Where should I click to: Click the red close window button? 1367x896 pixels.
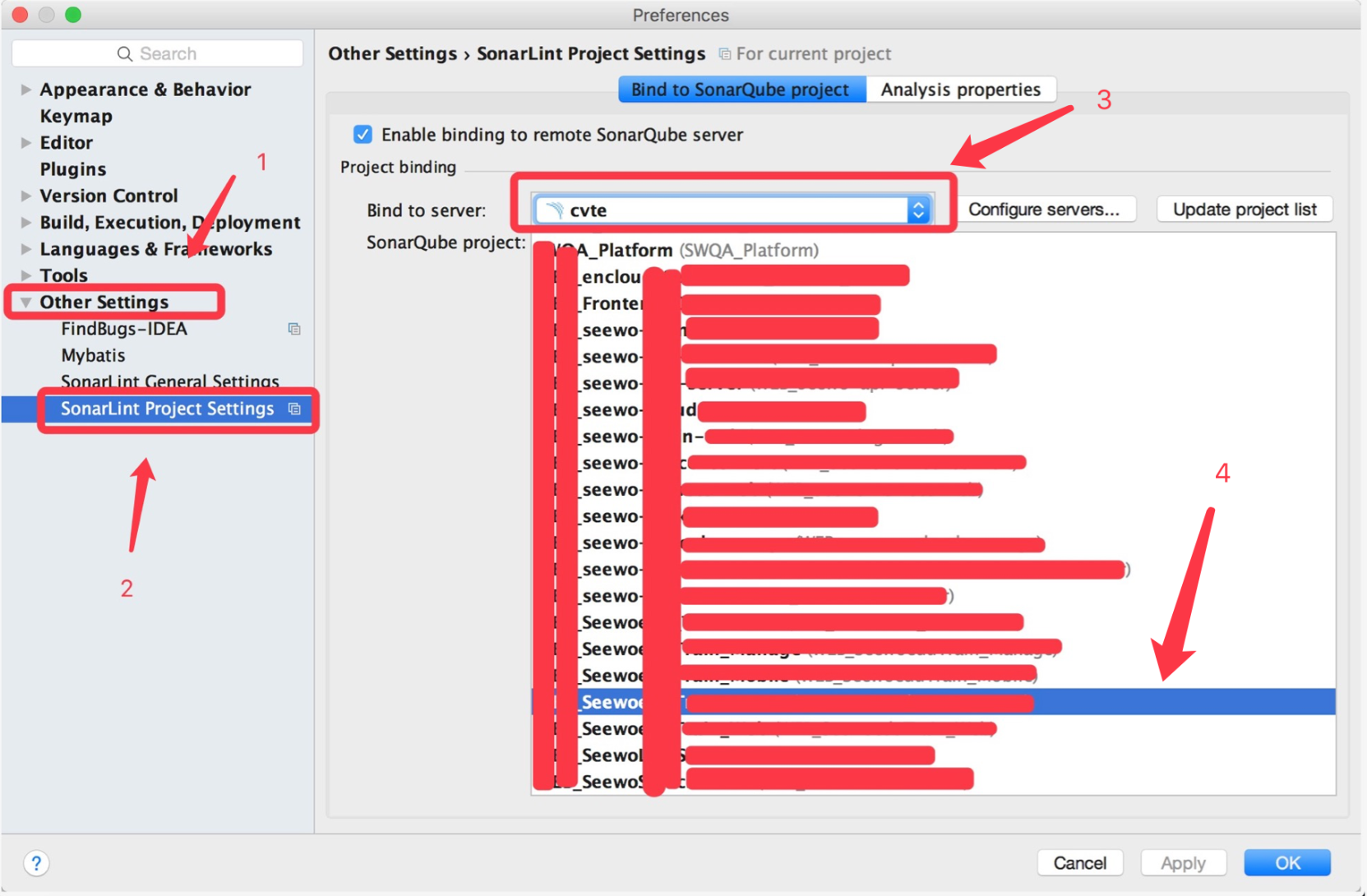[x=21, y=14]
